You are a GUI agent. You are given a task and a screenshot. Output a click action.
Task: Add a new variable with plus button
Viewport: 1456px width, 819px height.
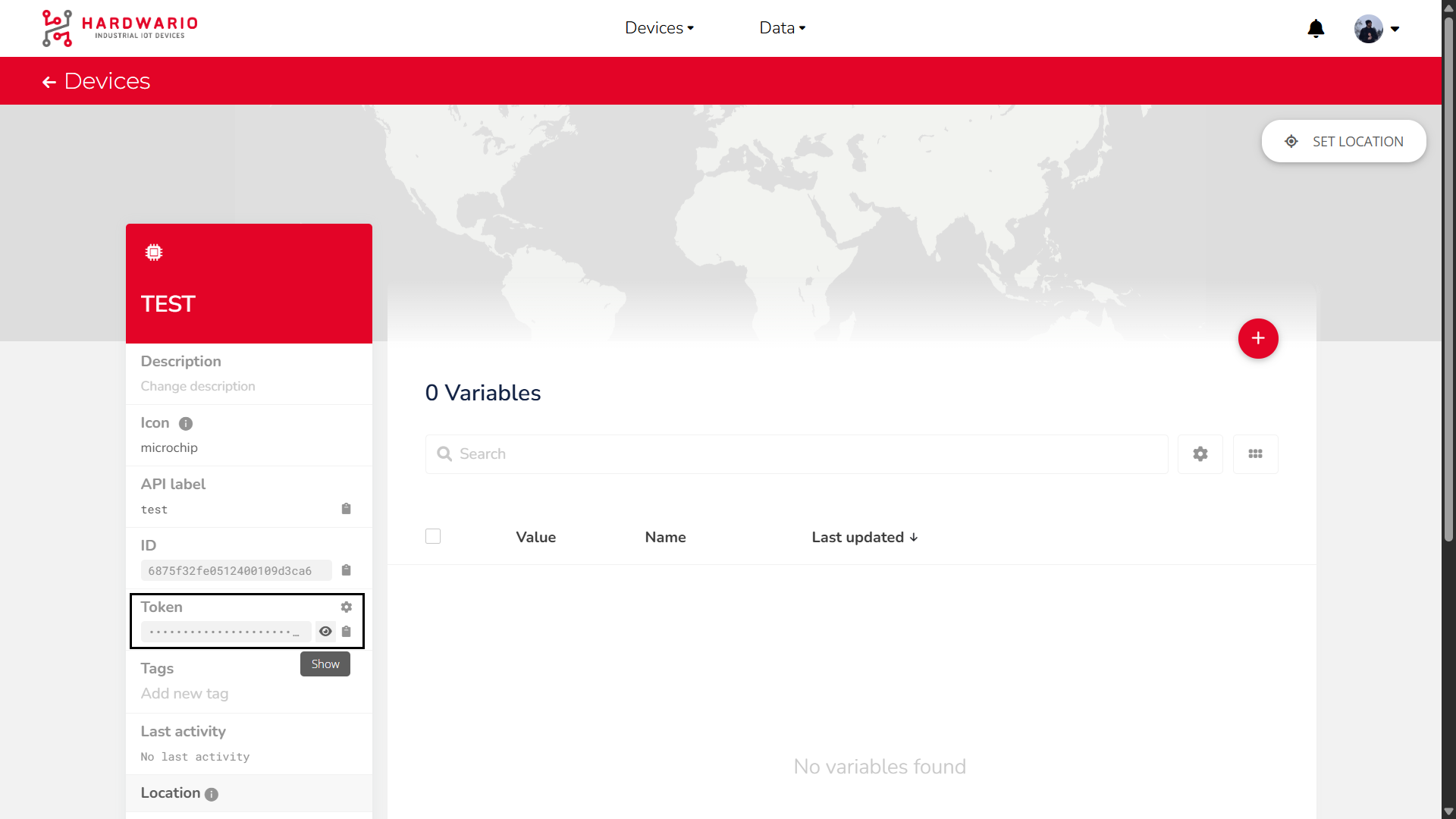[1258, 339]
